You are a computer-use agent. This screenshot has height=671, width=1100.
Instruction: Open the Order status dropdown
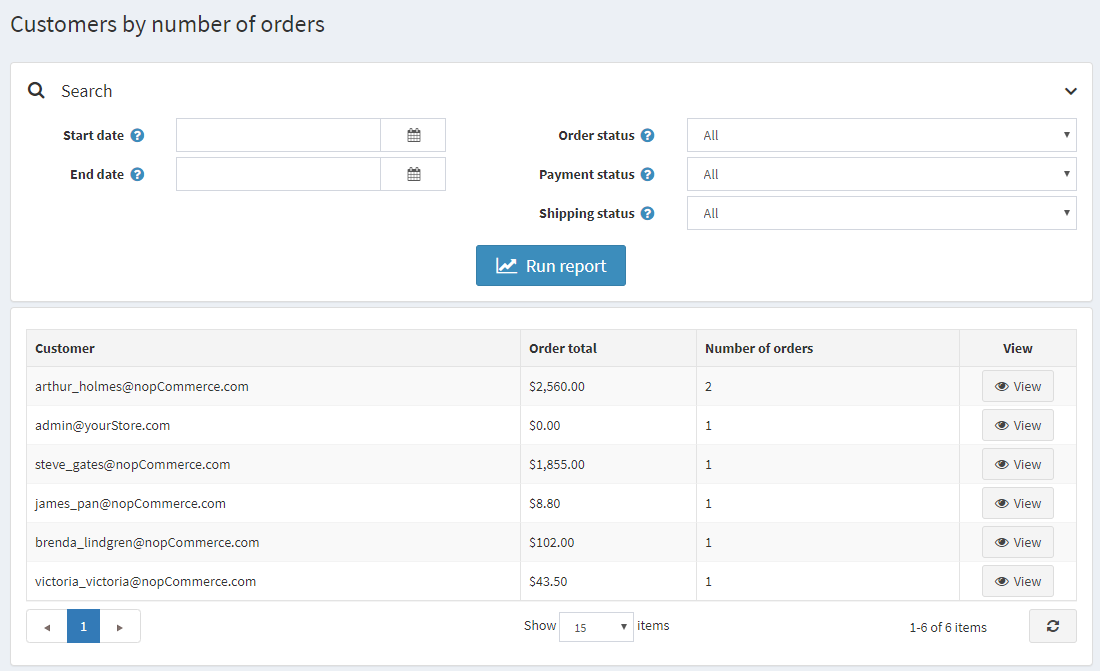click(880, 135)
